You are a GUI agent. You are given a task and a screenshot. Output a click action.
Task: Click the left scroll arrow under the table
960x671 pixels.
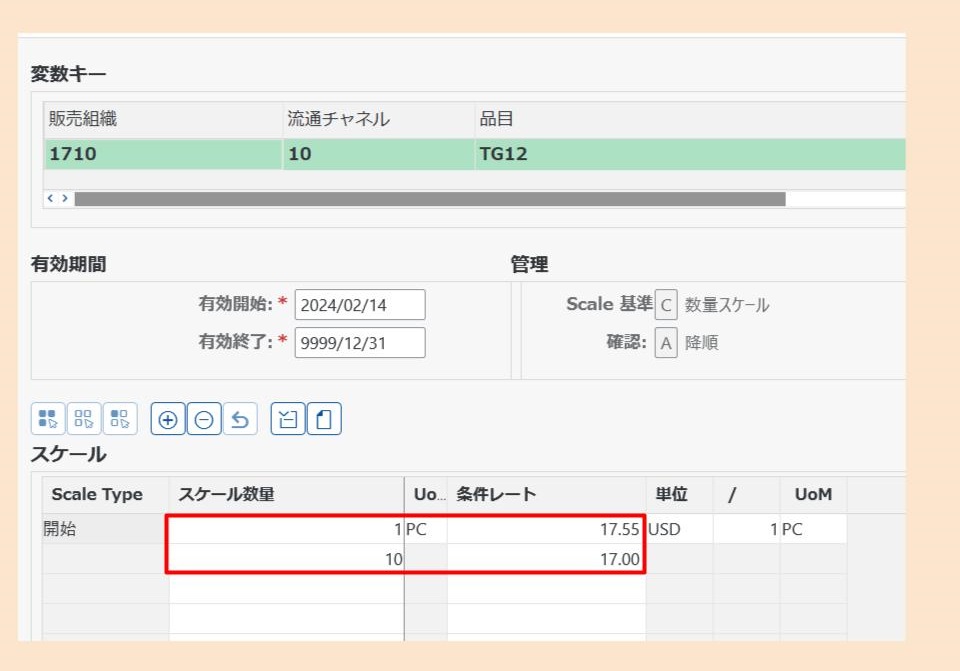(52, 198)
